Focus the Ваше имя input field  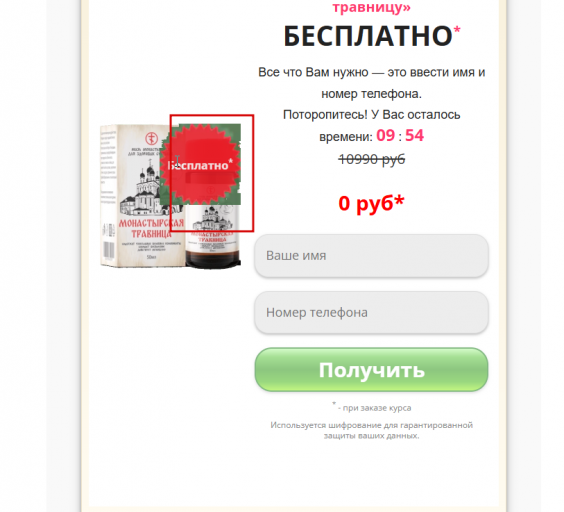point(371,256)
